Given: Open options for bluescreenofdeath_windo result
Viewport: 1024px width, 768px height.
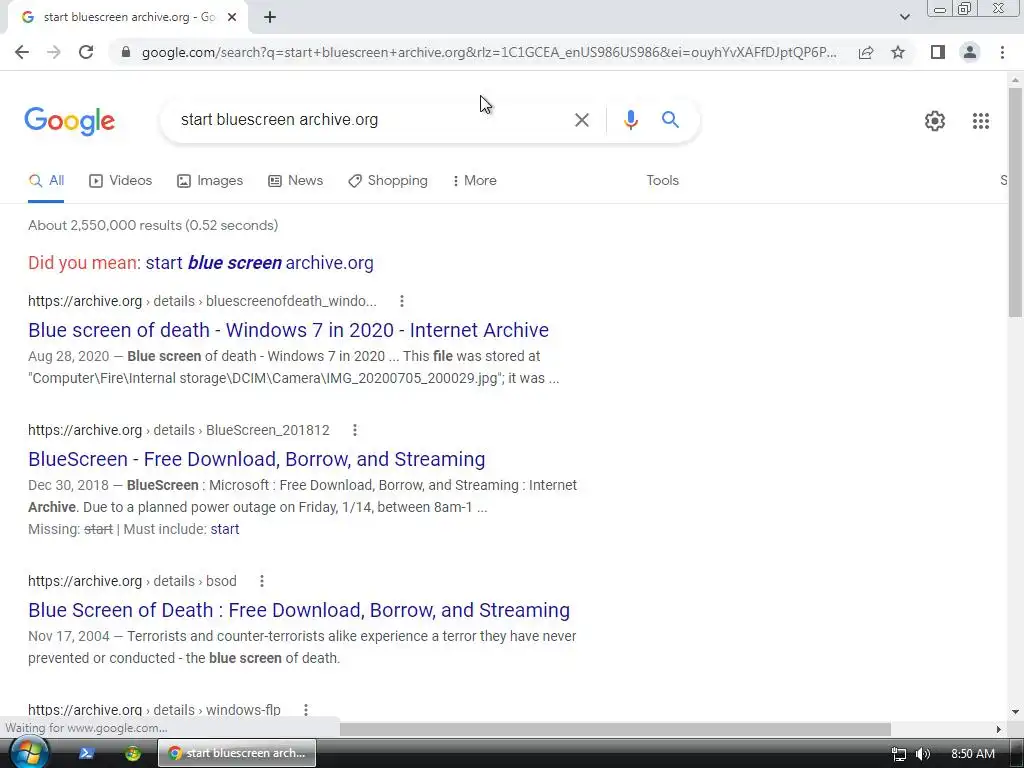Looking at the screenshot, I should (x=402, y=301).
